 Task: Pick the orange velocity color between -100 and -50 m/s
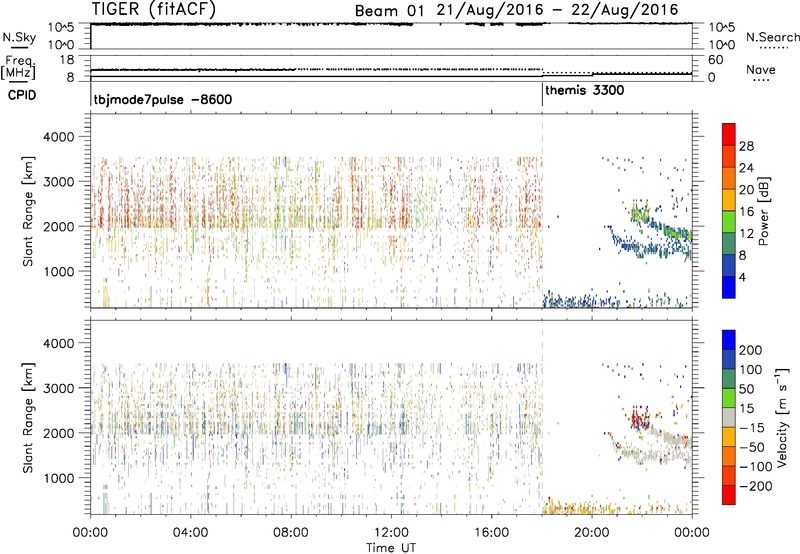click(729, 456)
